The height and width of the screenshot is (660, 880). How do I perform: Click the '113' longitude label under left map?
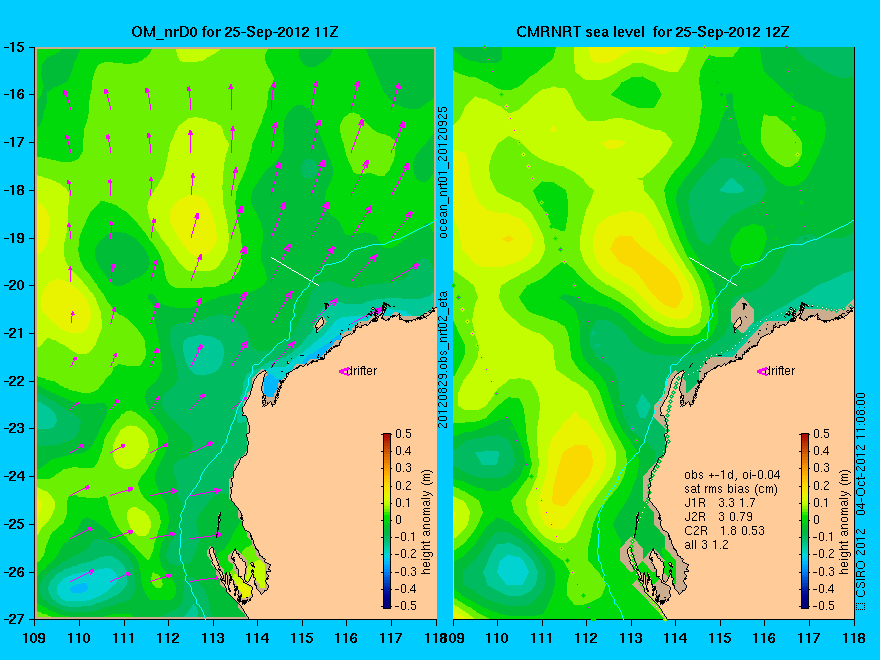pyautogui.click(x=213, y=638)
